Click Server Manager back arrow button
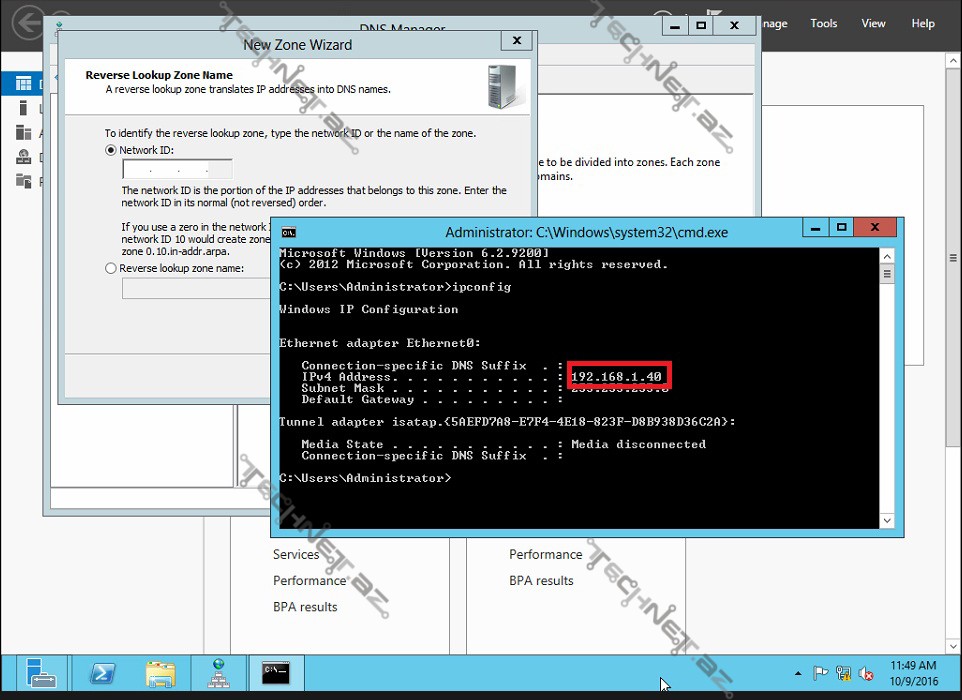The width and height of the screenshot is (962, 700). [x=28, y=23]
